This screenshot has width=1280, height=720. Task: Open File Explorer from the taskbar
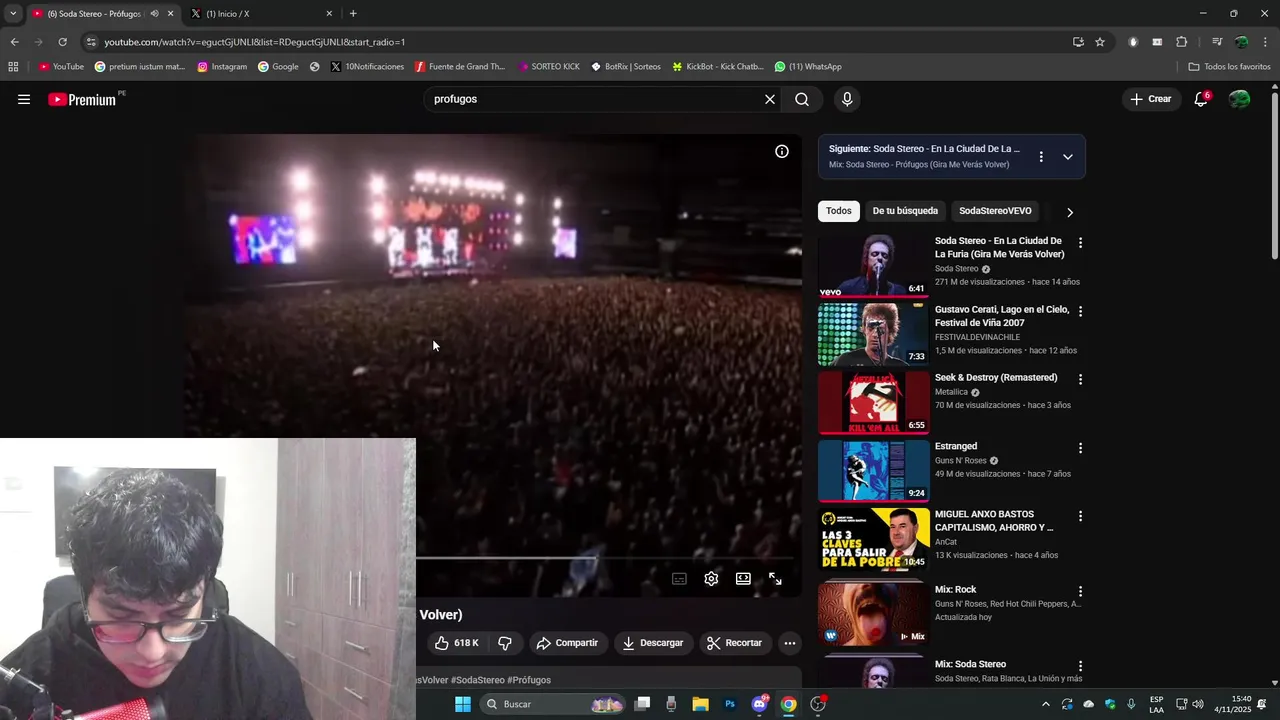coord(700,704)
